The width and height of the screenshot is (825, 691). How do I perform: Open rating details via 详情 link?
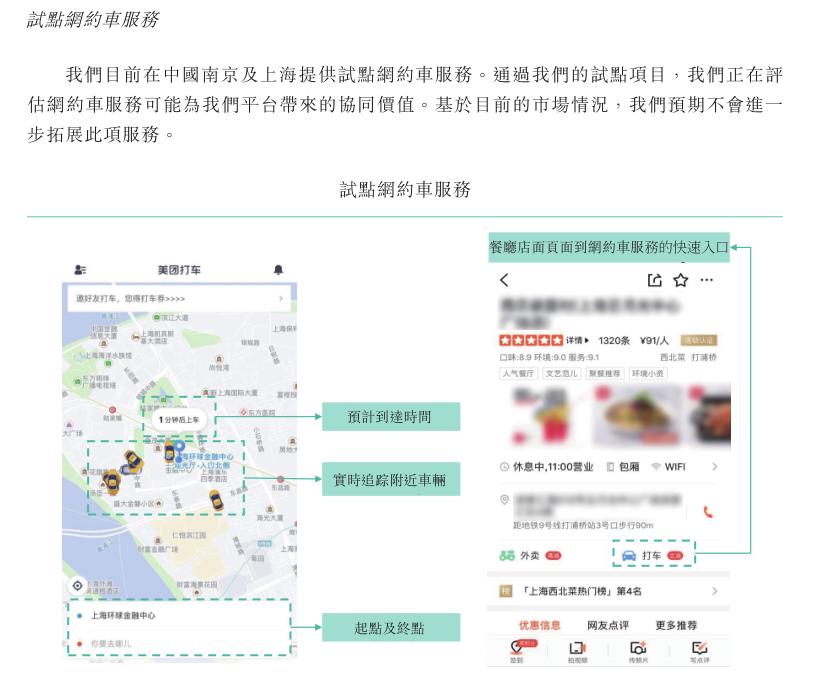tap(577, 341)
